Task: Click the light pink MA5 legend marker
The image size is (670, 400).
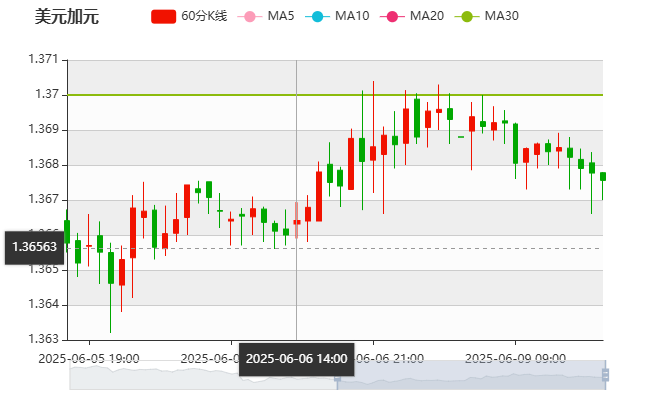Action: 250,17
